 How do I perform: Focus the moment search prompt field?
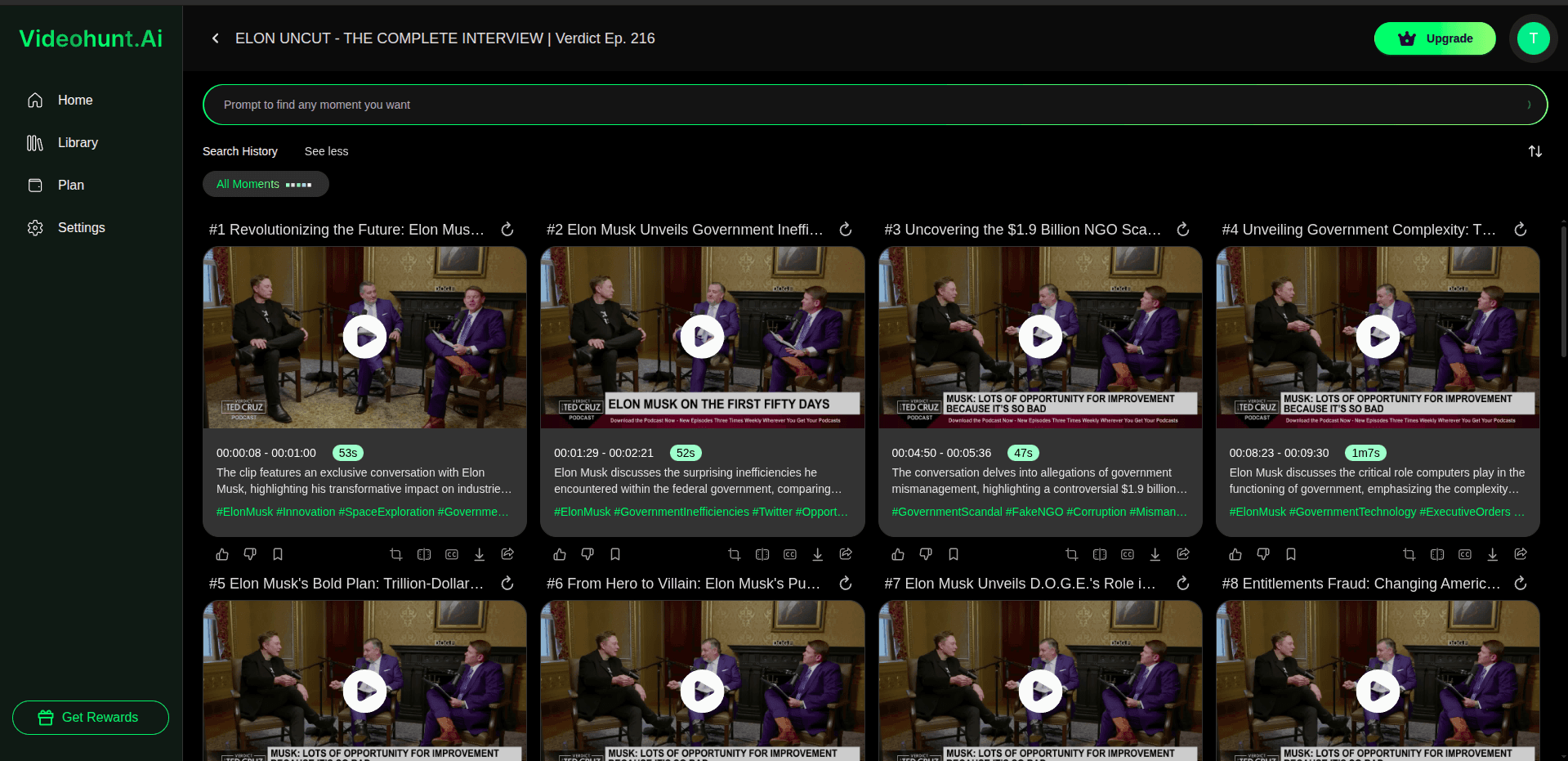875,105
